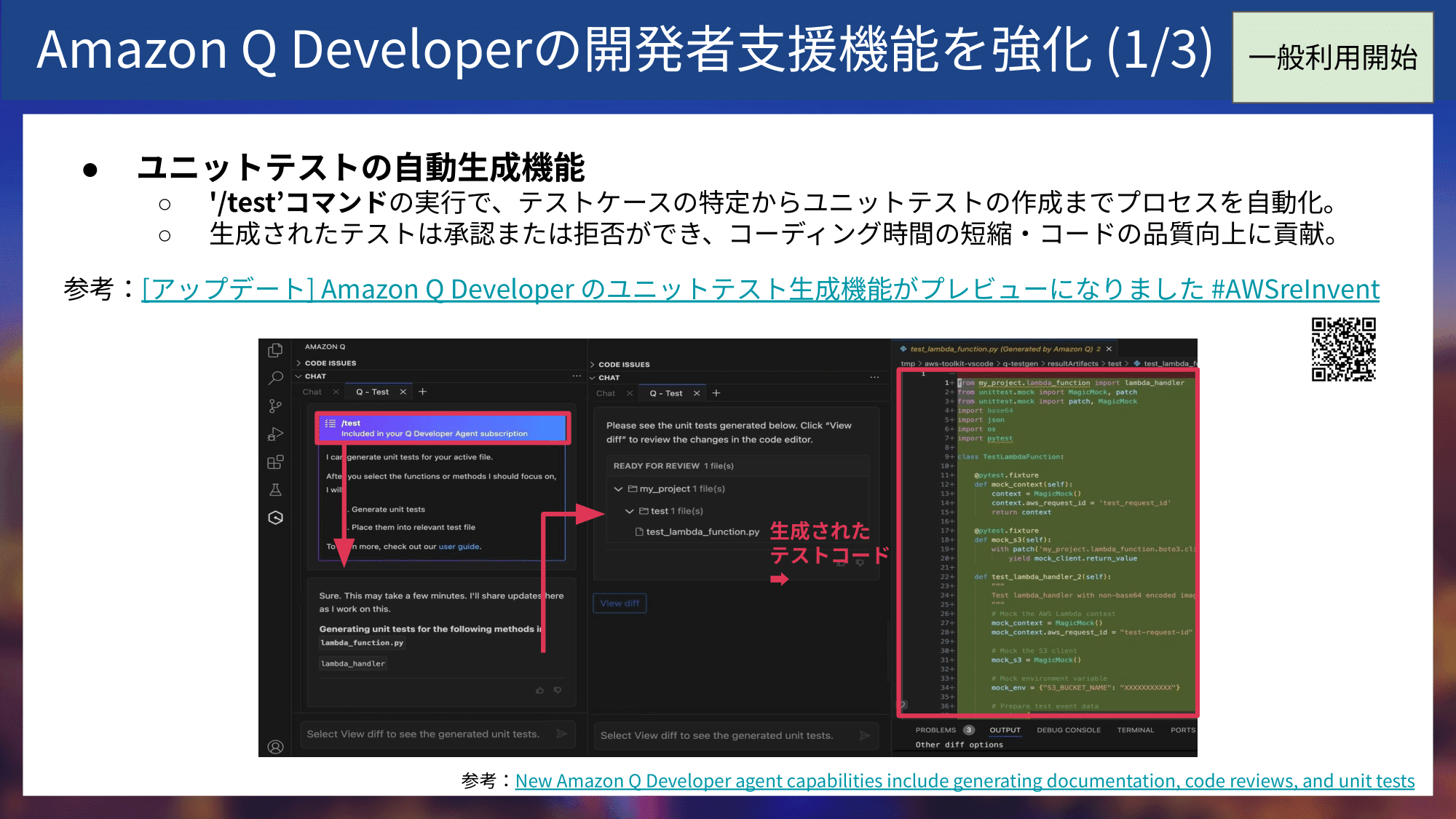Switch to the Chat tab in second panel
This screenshot has height=819, width=1456.
tap(606, 393)
